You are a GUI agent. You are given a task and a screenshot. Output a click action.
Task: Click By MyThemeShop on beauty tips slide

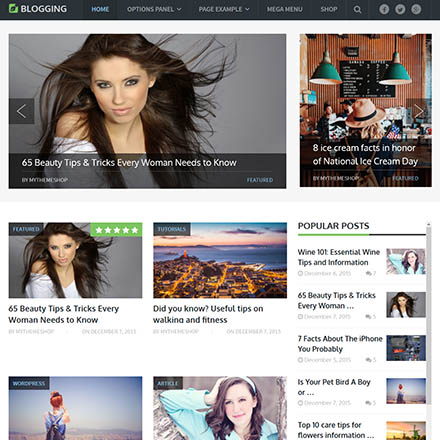point(45,180)
